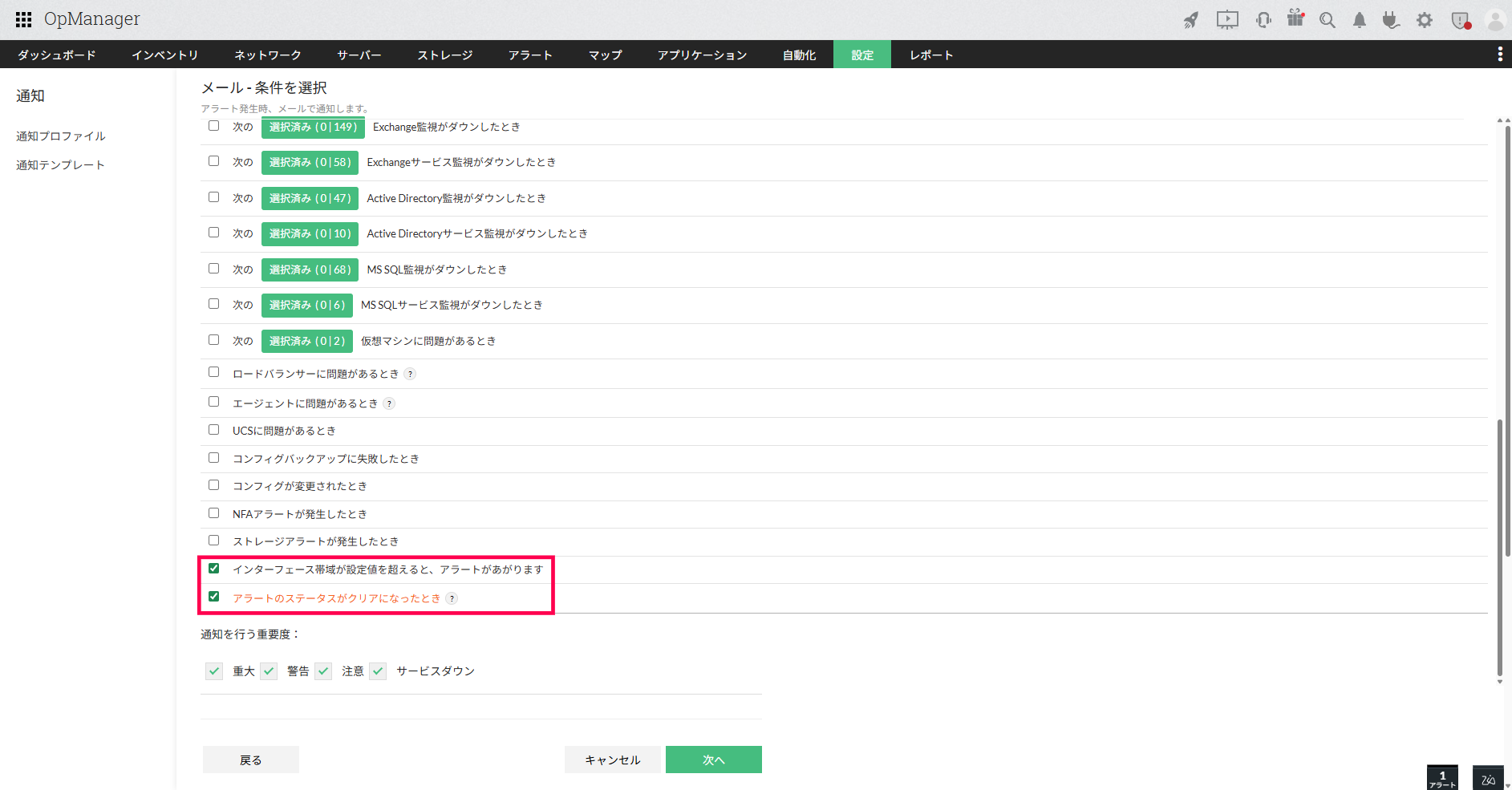Open the user profile avatar
The height and width of the screenshot is (790, 1512).
[1495, 20]
